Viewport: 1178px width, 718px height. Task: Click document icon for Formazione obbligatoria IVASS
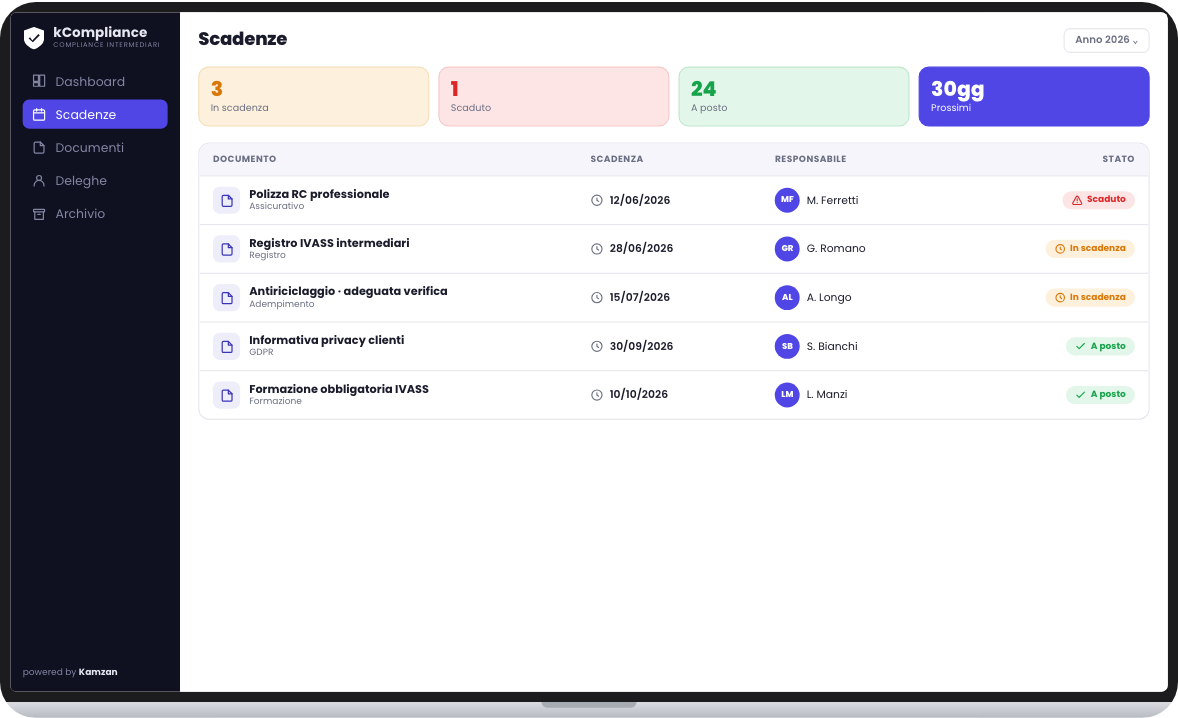(226, 394)
